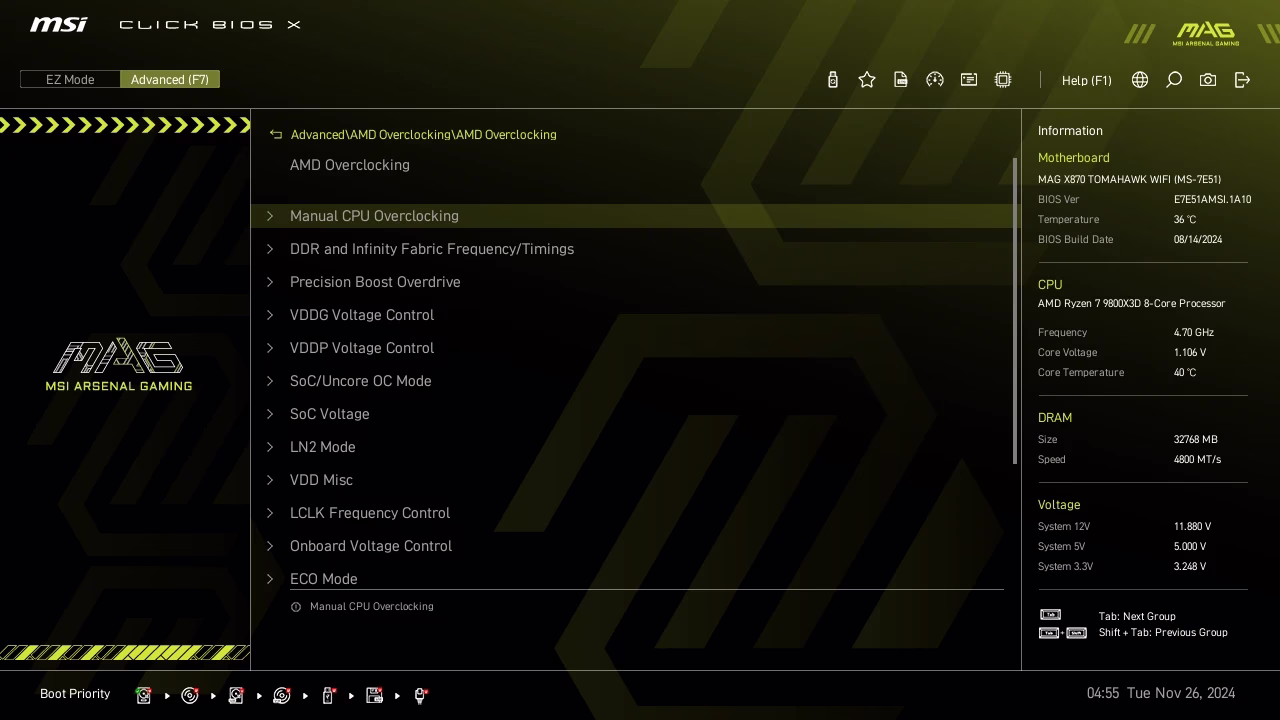
Task: Go back using the breadcrumb return arrow
Action: [x=276, y=134]
